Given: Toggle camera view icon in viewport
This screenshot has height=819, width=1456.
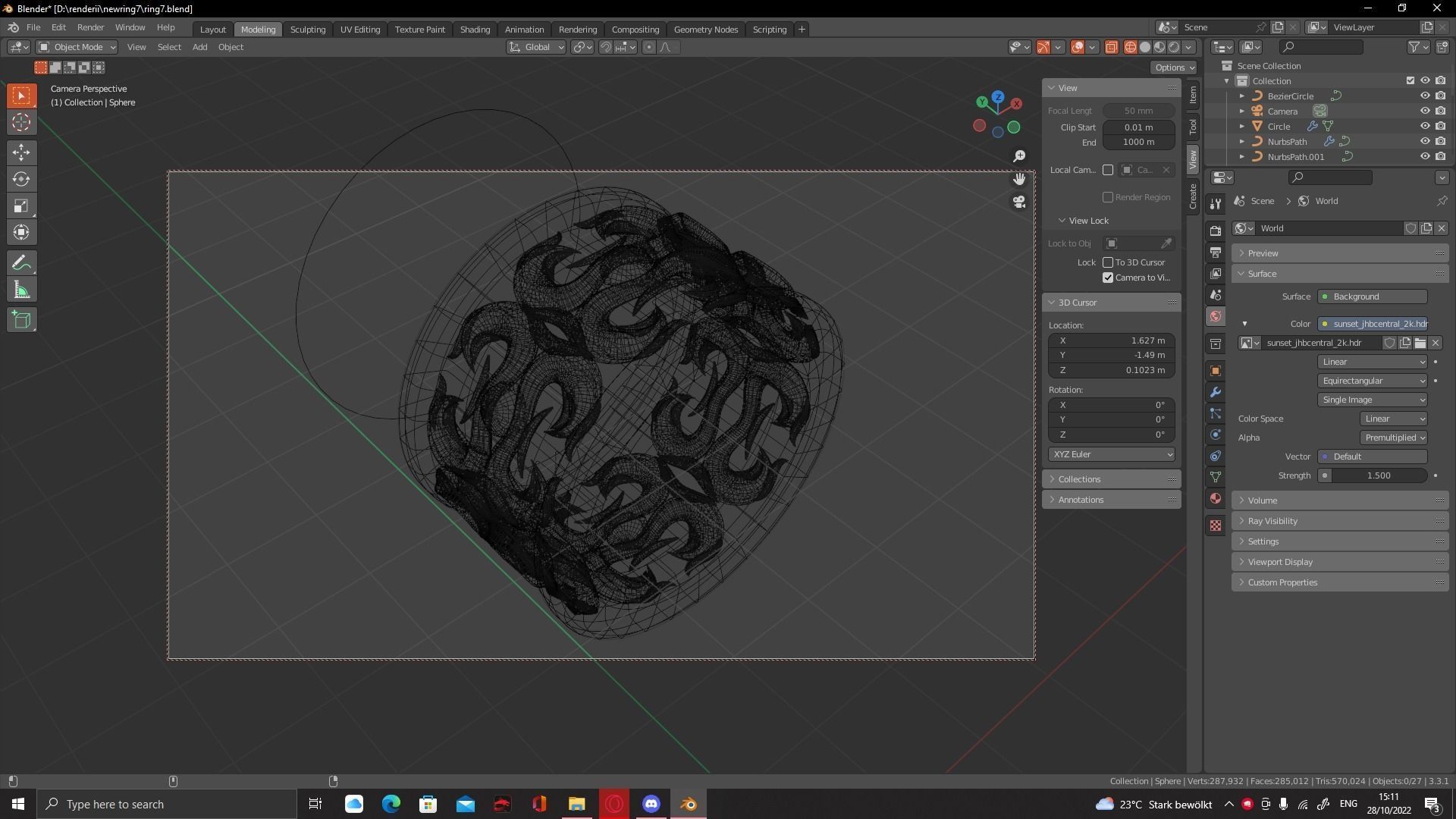Looking at the screenshot, I should [1019, 202].
